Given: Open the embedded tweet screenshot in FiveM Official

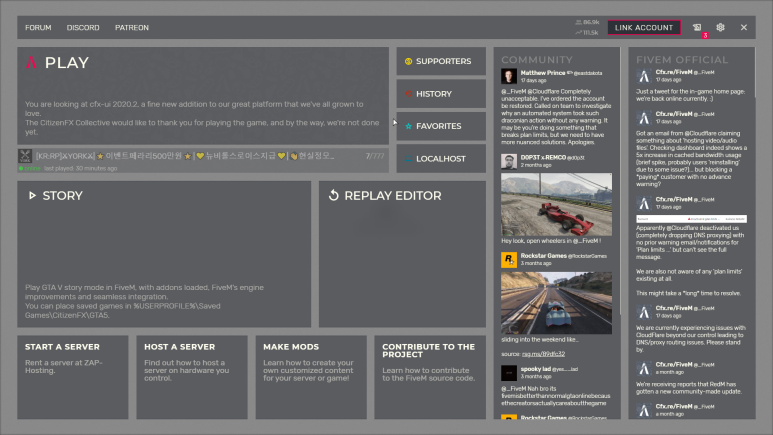Looking at the screenshot, I should 691,218.
